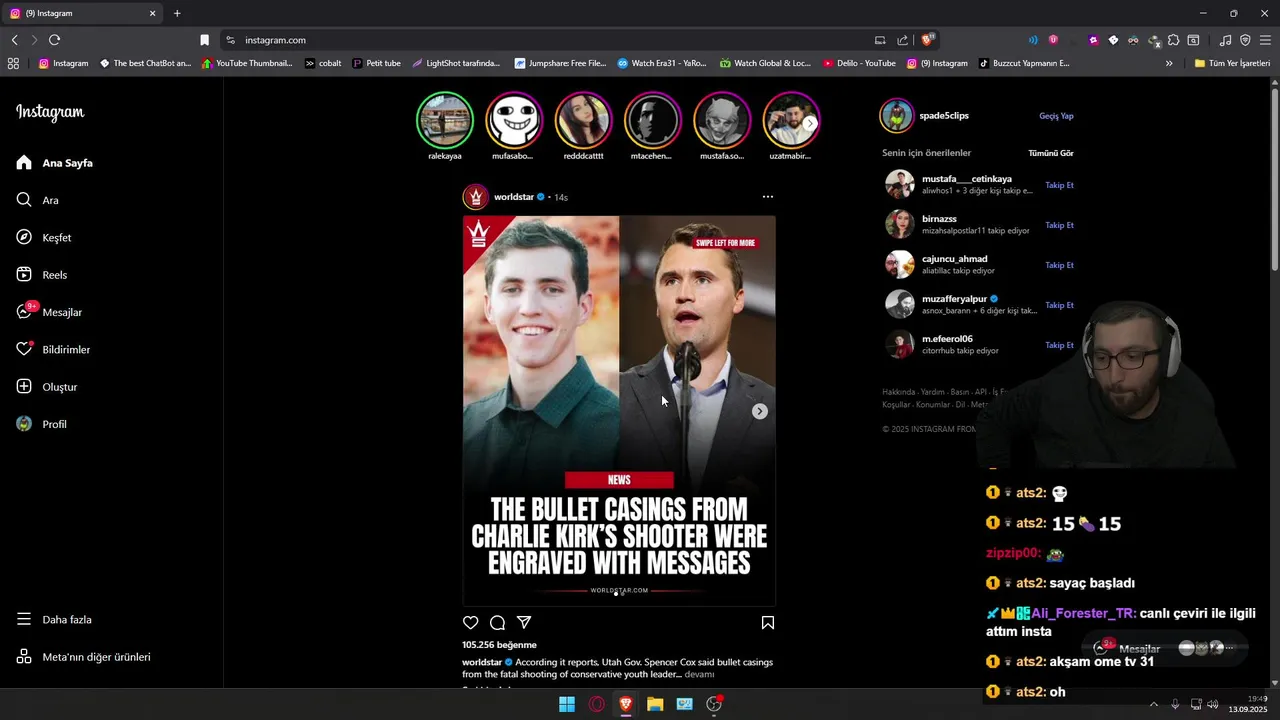Comment on the worldstar post
The height and width of the screenshot is (720, 1280).
(x=497, y=622)
